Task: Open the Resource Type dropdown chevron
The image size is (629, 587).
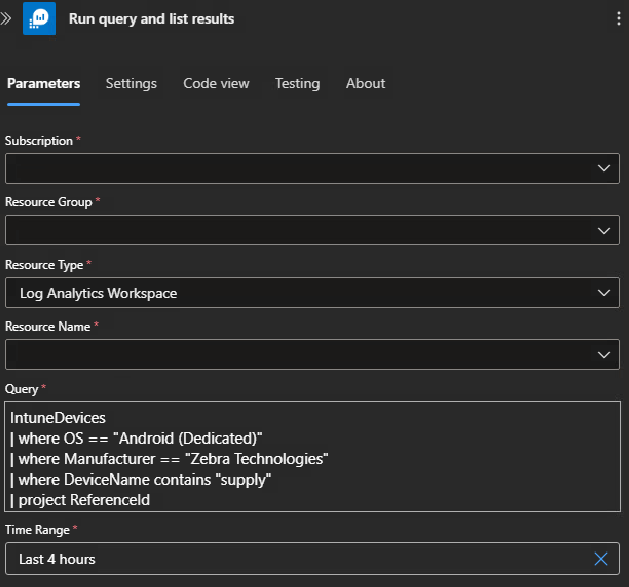Action: click(x=603, y=293)
